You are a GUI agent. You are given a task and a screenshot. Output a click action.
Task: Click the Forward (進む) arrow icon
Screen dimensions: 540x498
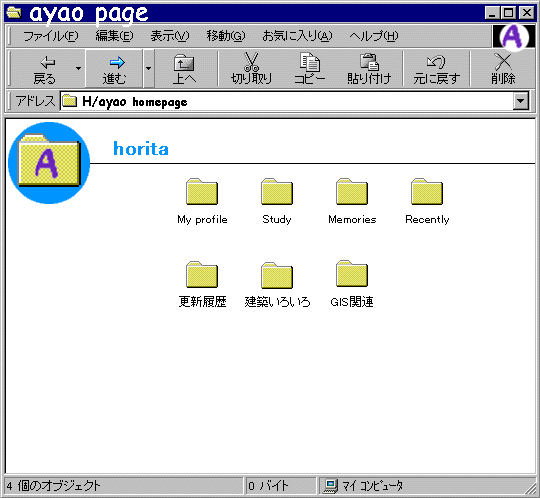[x=117, y=62]
